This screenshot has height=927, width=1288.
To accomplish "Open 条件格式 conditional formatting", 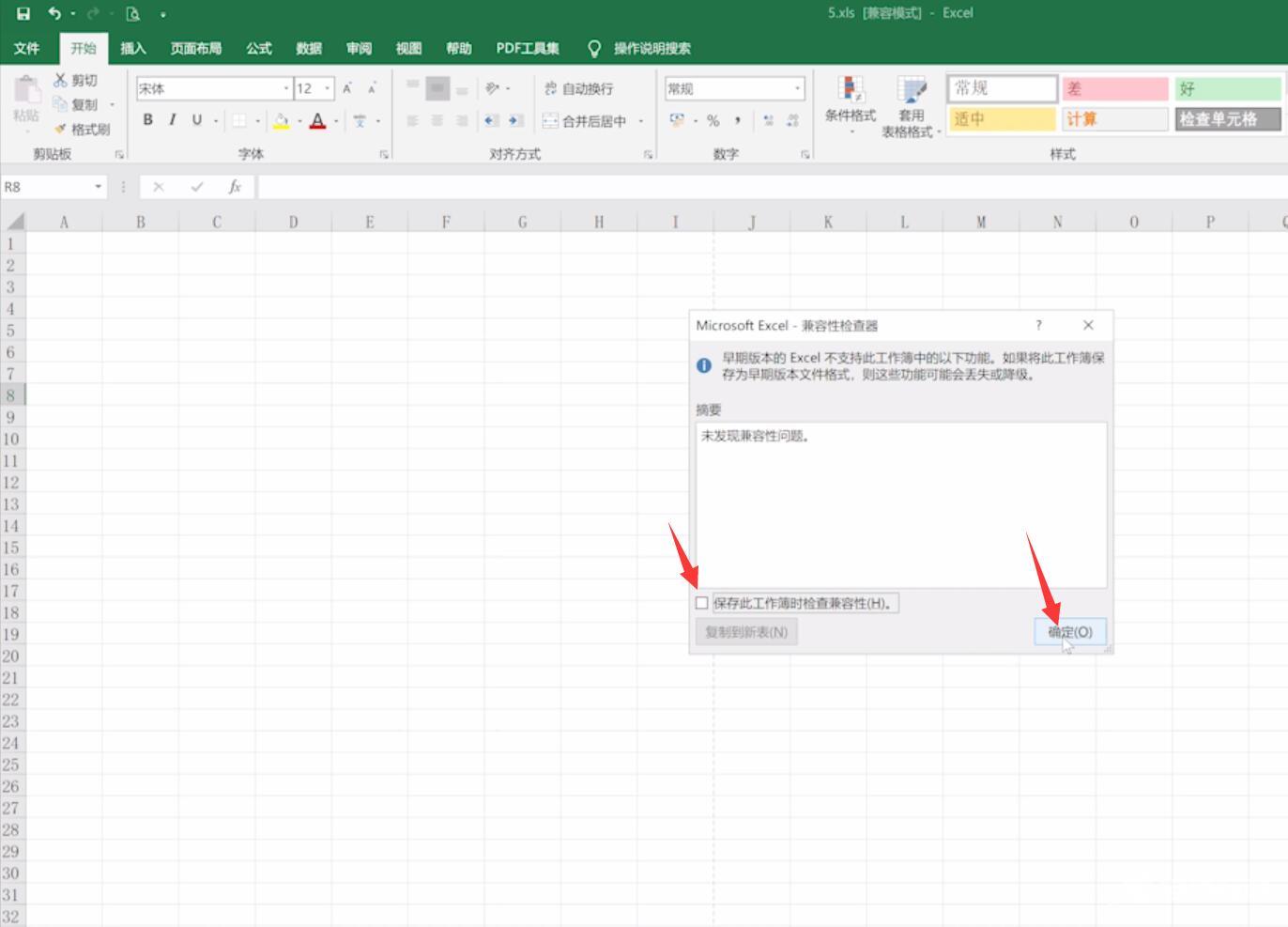I will (x=851, y=105).
